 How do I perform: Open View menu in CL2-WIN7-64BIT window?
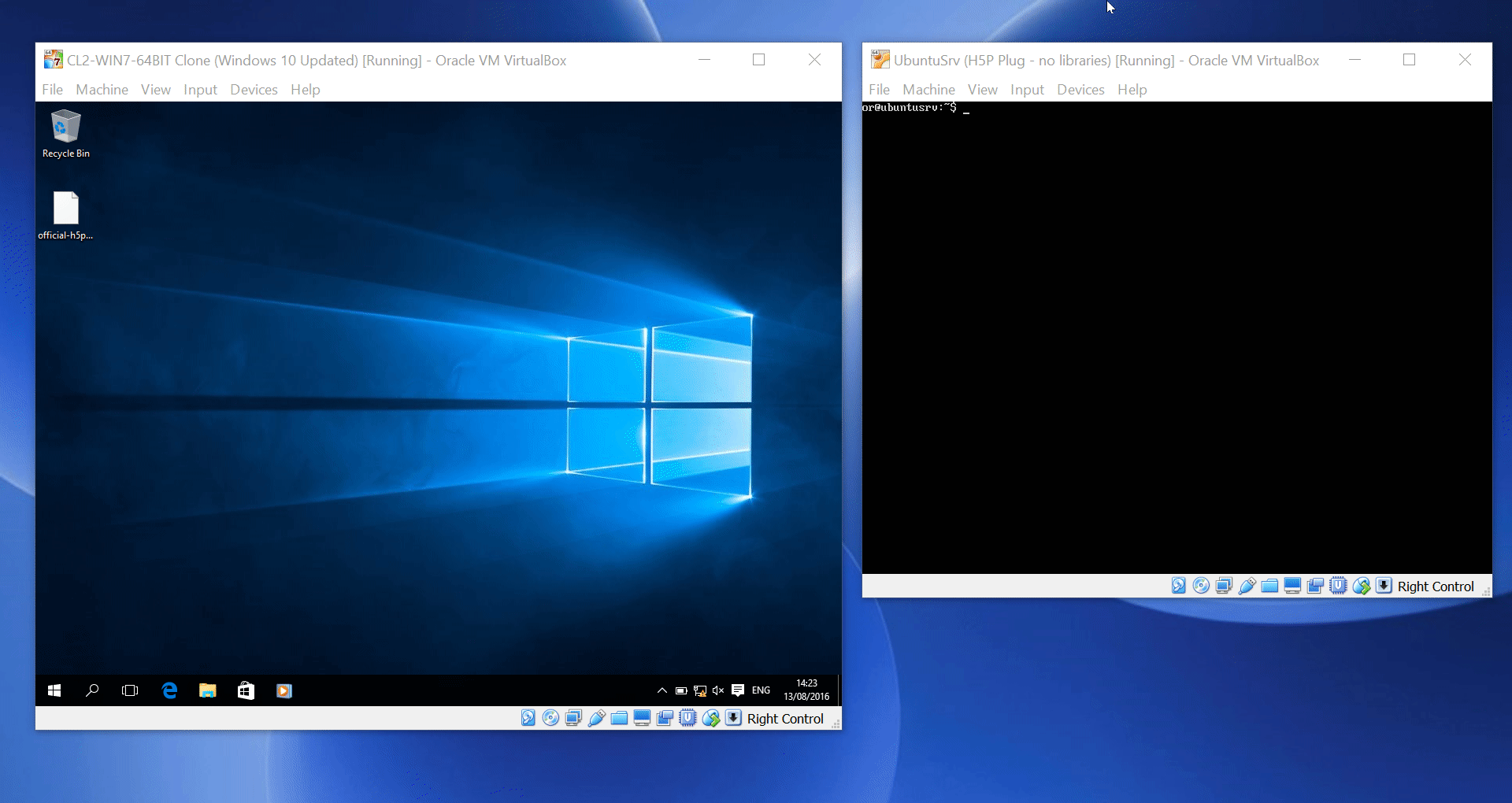156,90
